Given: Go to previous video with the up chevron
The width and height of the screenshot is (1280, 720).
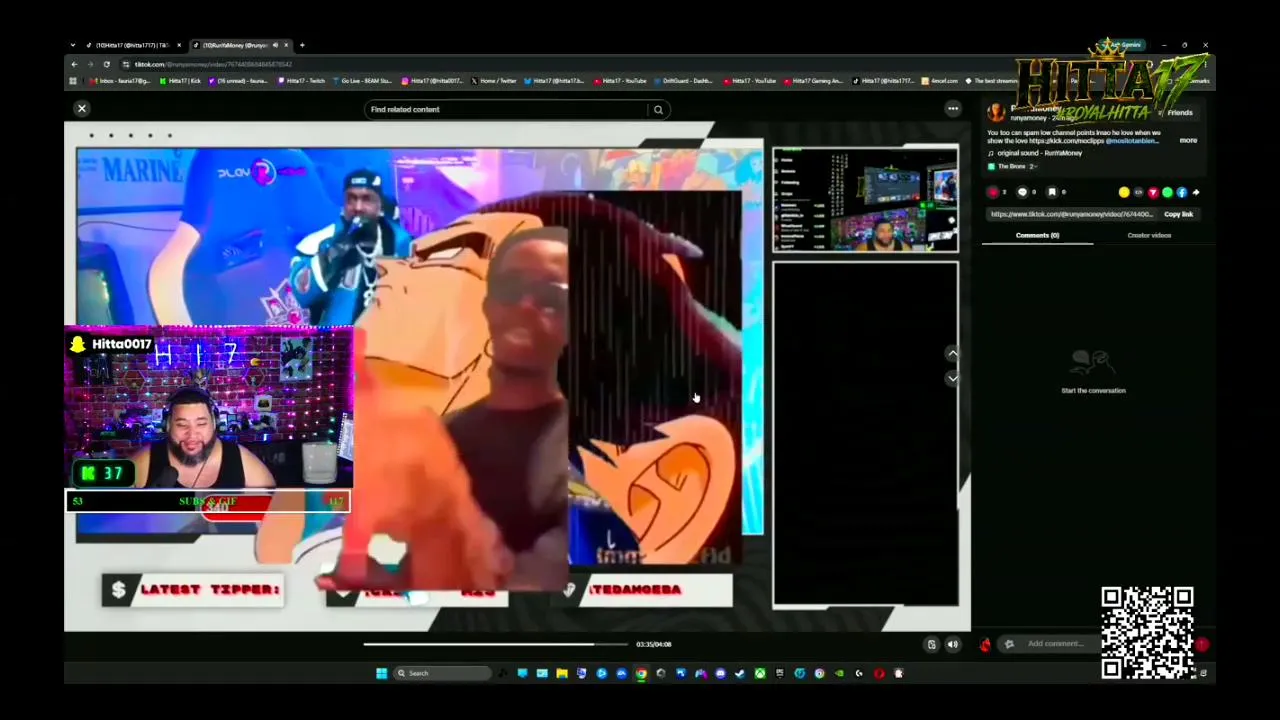Looking at the screenshot, I should (x=953, y=353).
